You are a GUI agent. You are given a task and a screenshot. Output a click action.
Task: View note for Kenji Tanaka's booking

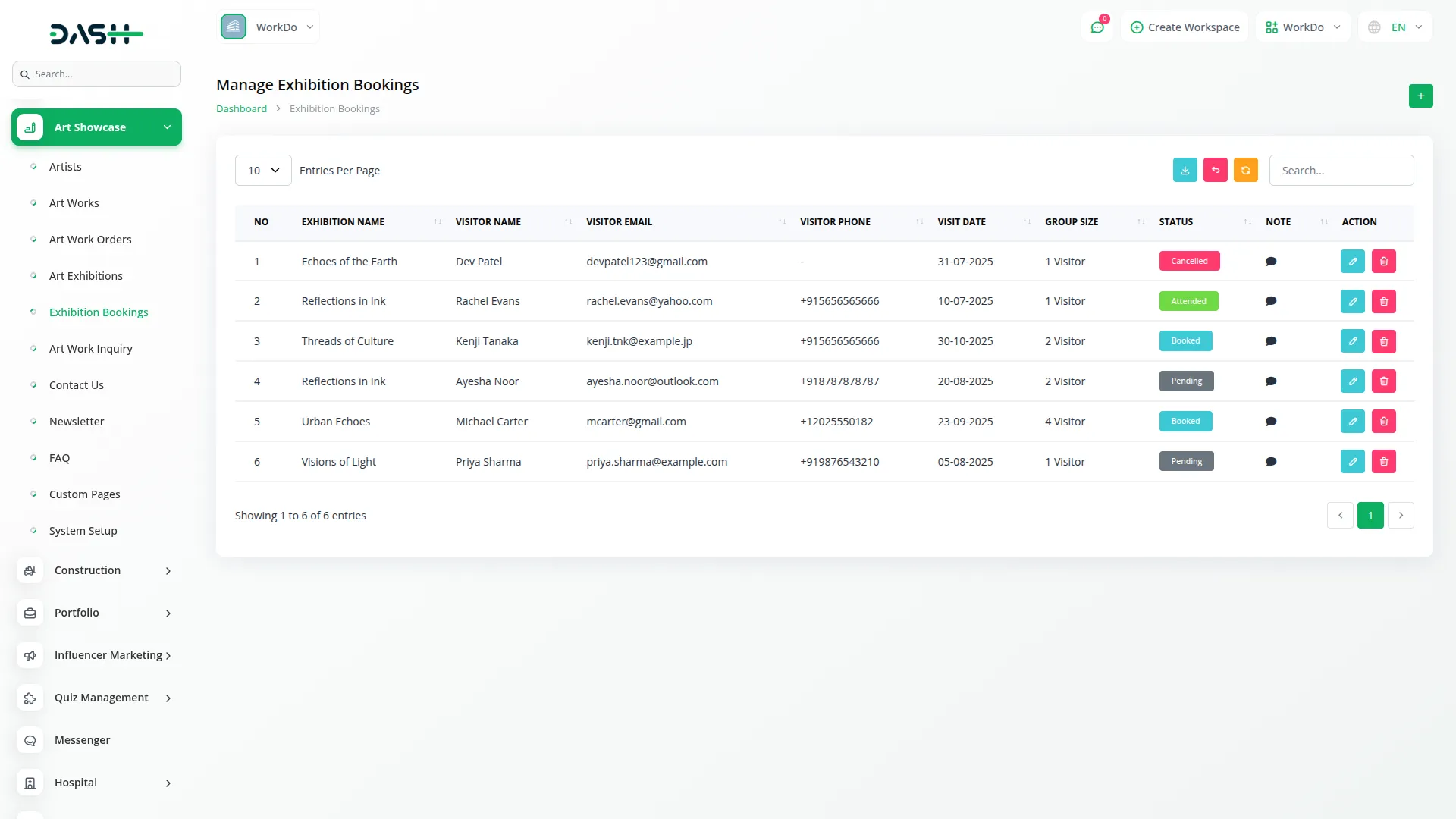1271,341
